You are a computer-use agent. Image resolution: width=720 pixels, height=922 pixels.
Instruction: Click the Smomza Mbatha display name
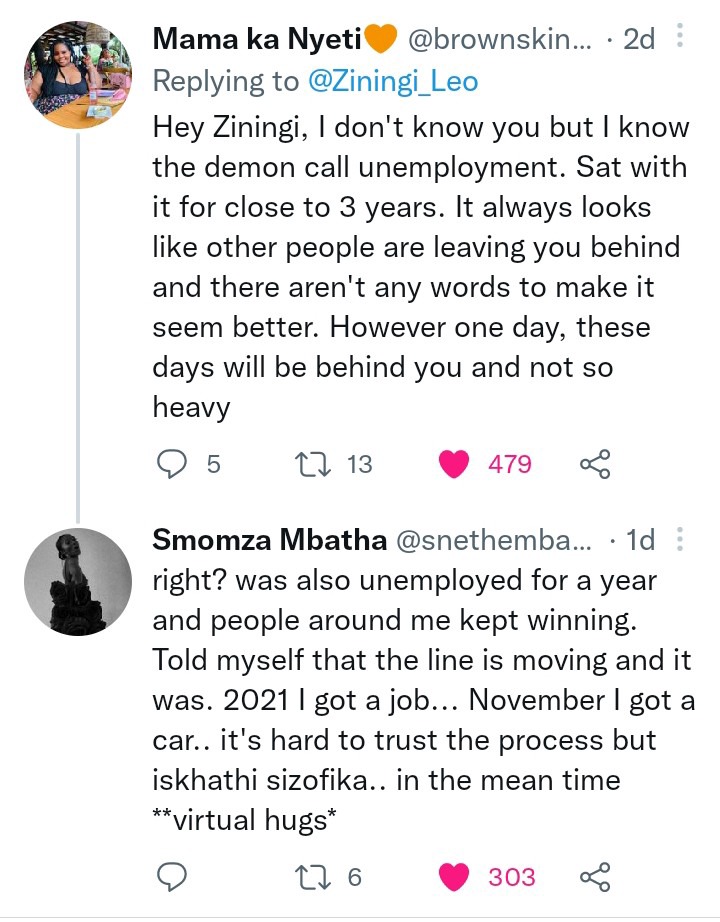269,540
